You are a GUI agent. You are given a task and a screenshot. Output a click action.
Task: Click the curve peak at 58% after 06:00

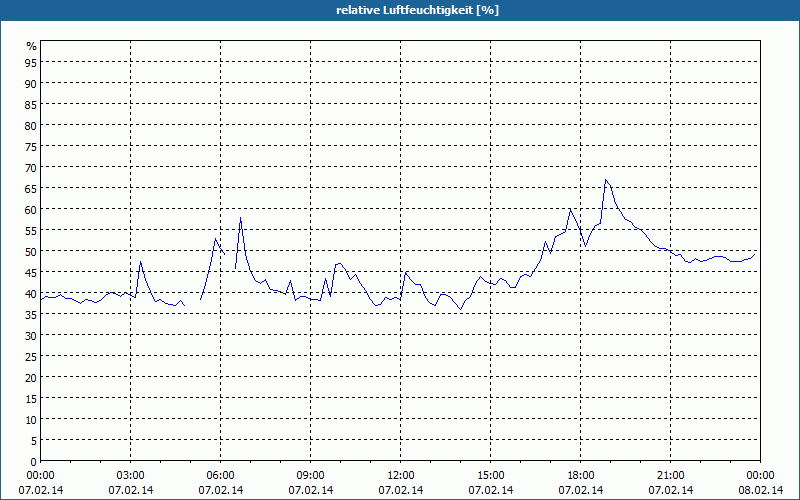point(240,218)
